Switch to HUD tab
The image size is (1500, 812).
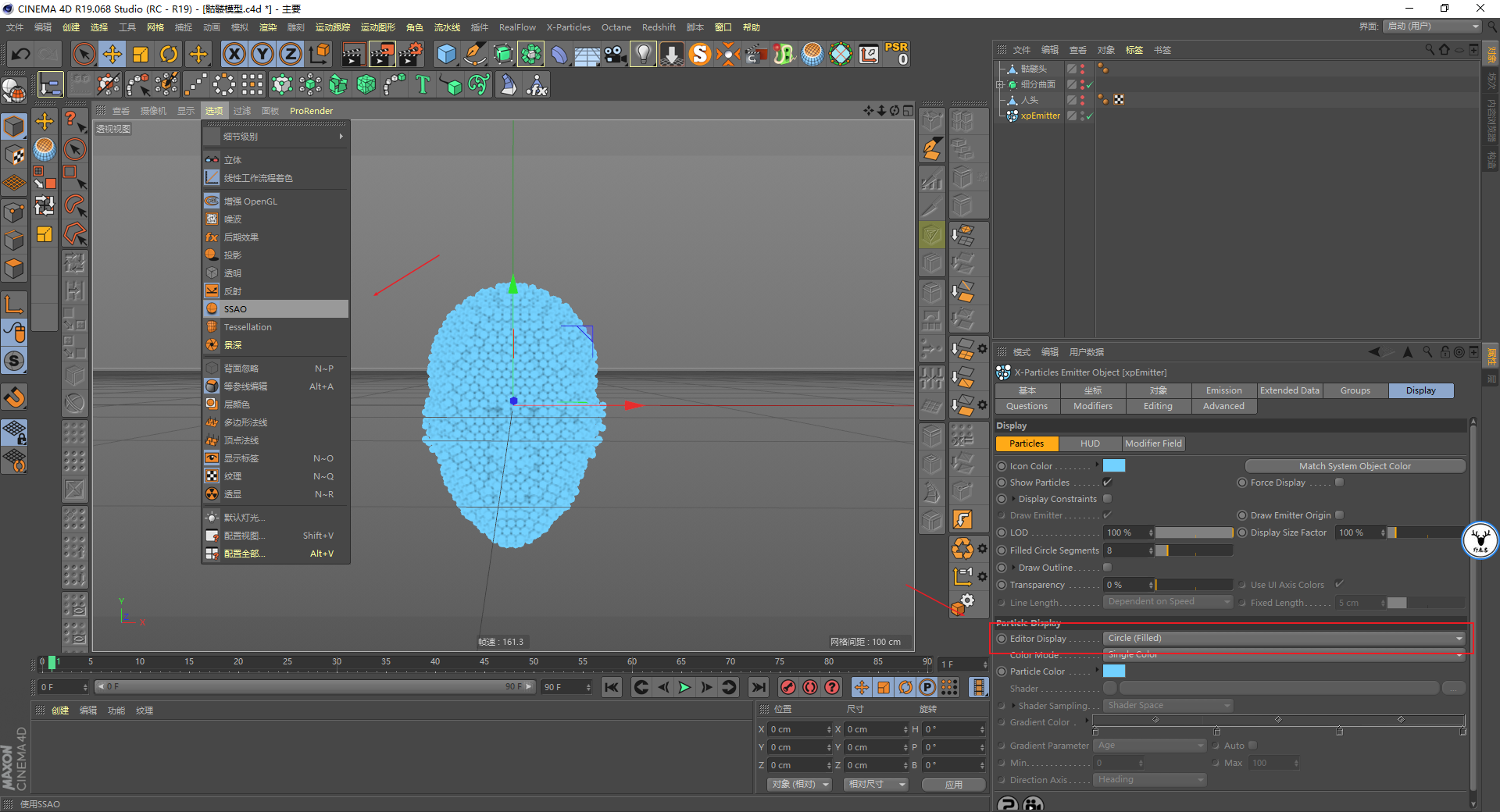pyautogui.click(x=1090, y=443)
